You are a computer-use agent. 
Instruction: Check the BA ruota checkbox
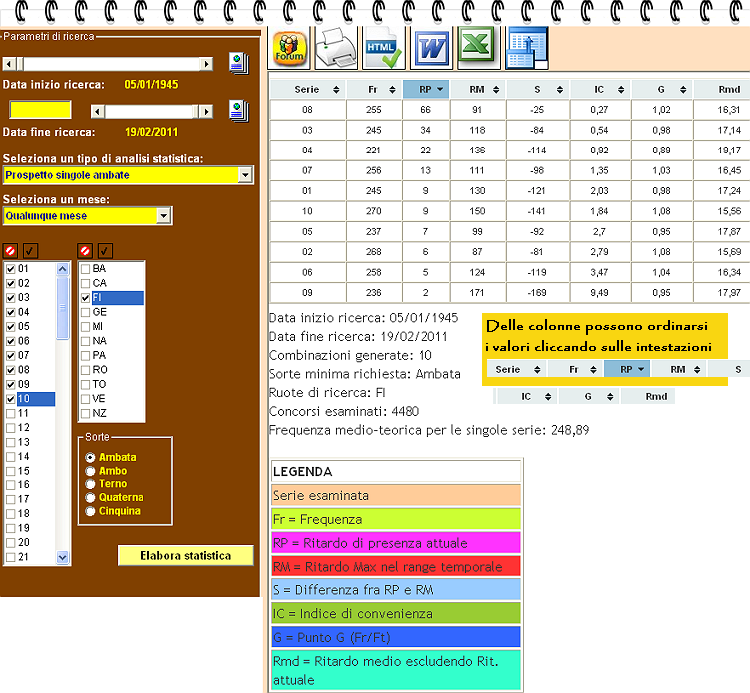86,269
